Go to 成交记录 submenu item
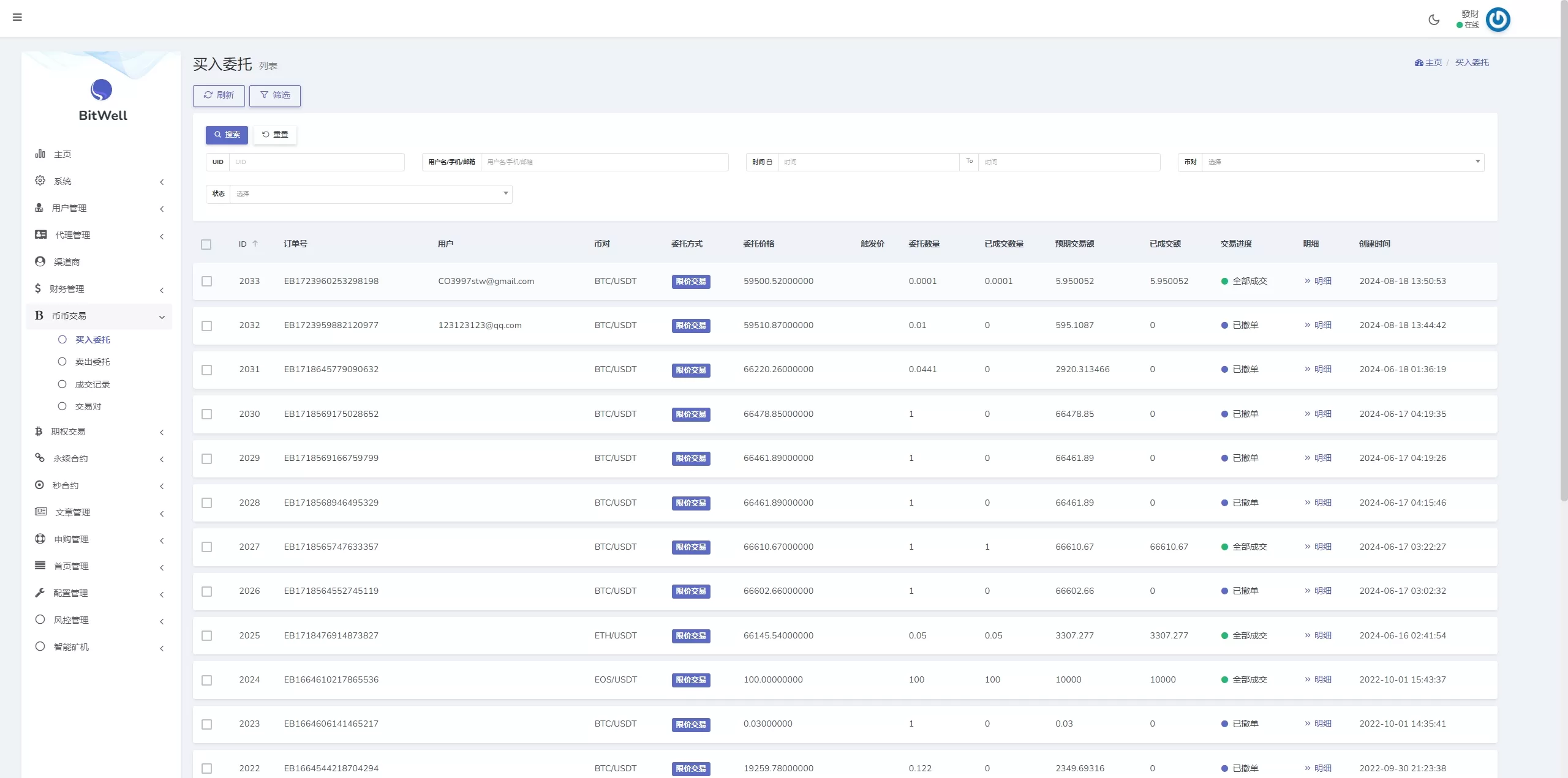Image resolution: width=1568 pixels, height=778 pixels. pos(92,384)
